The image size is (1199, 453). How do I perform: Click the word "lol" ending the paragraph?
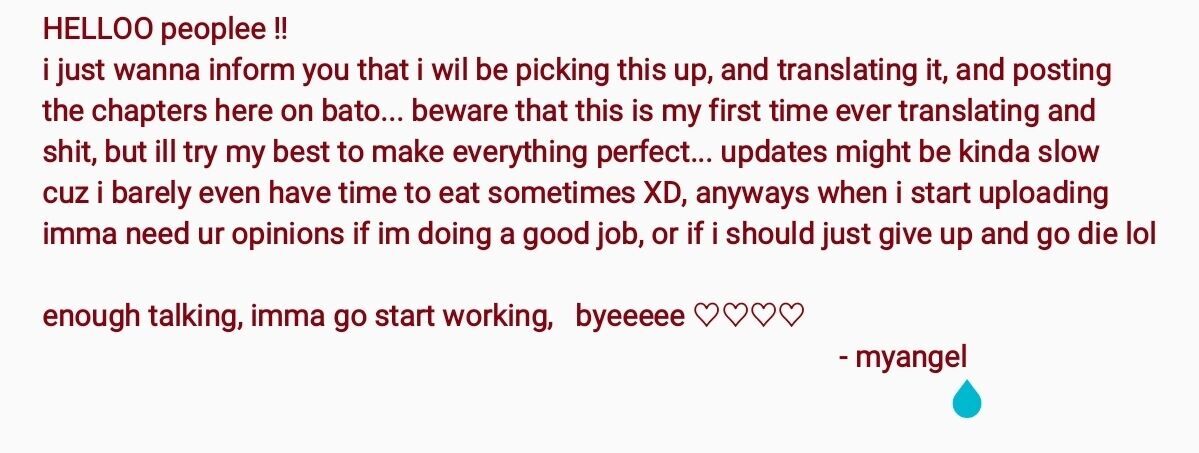1142,233
